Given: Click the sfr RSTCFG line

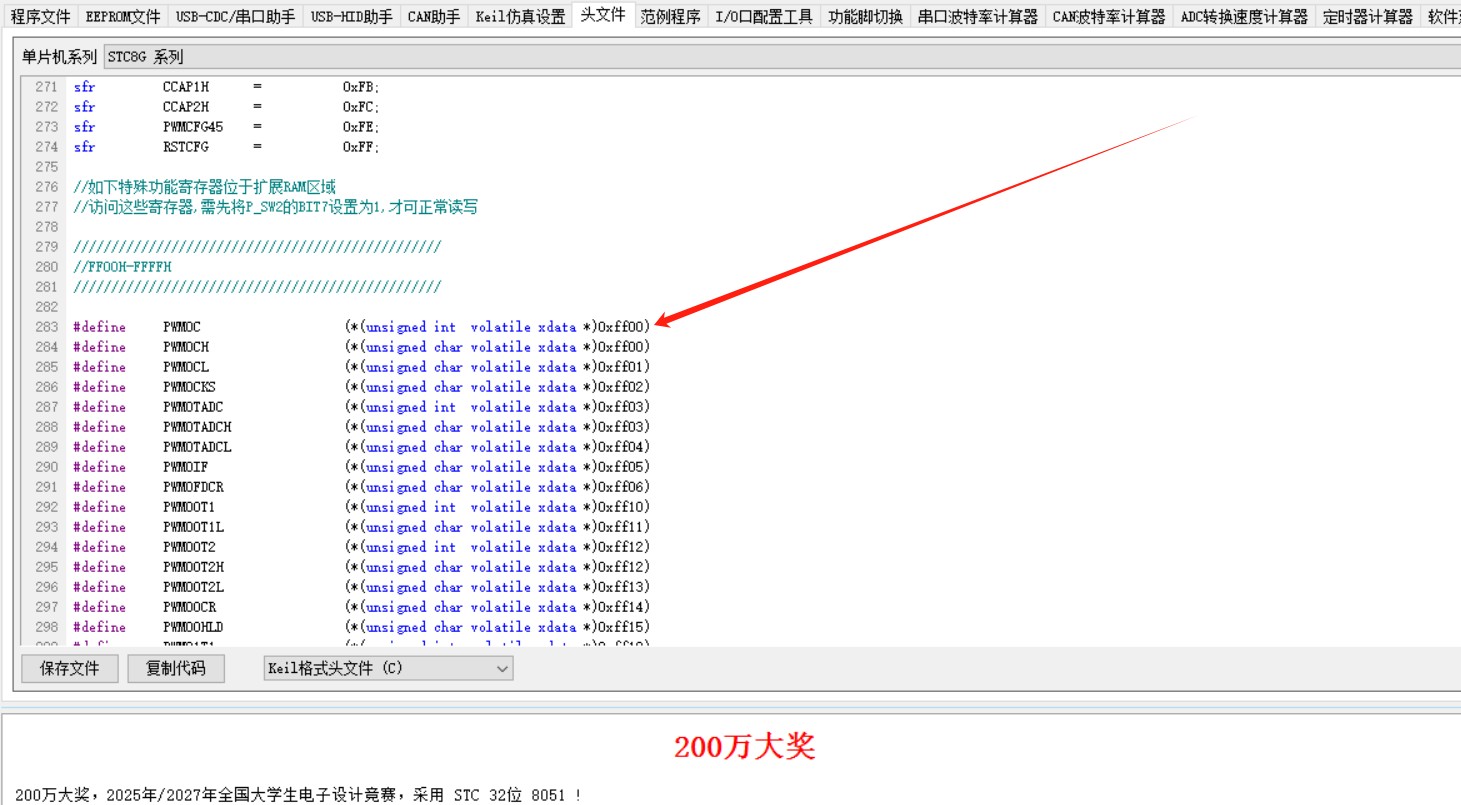Looking at the screenshot, I should click(x=227, y=147).
